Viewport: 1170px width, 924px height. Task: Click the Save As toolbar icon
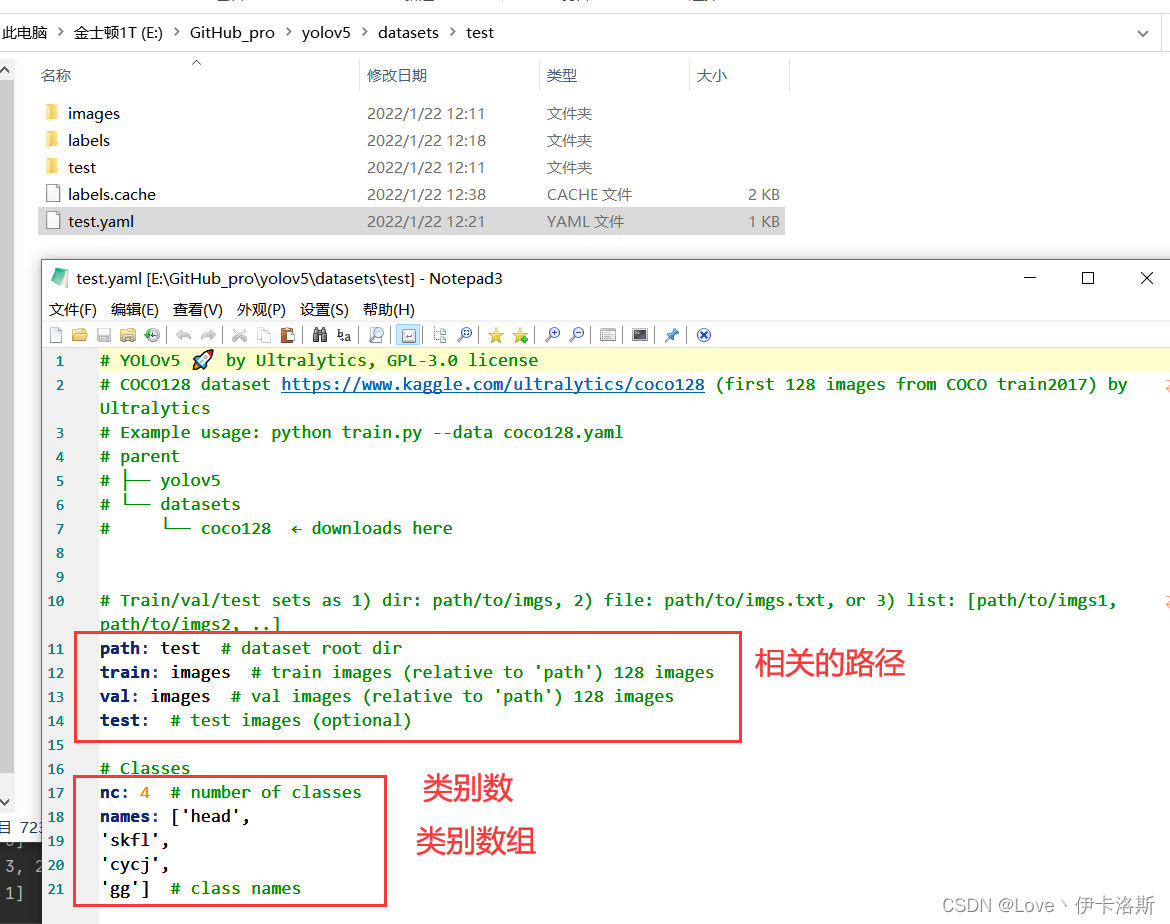[x=128, y=335]
